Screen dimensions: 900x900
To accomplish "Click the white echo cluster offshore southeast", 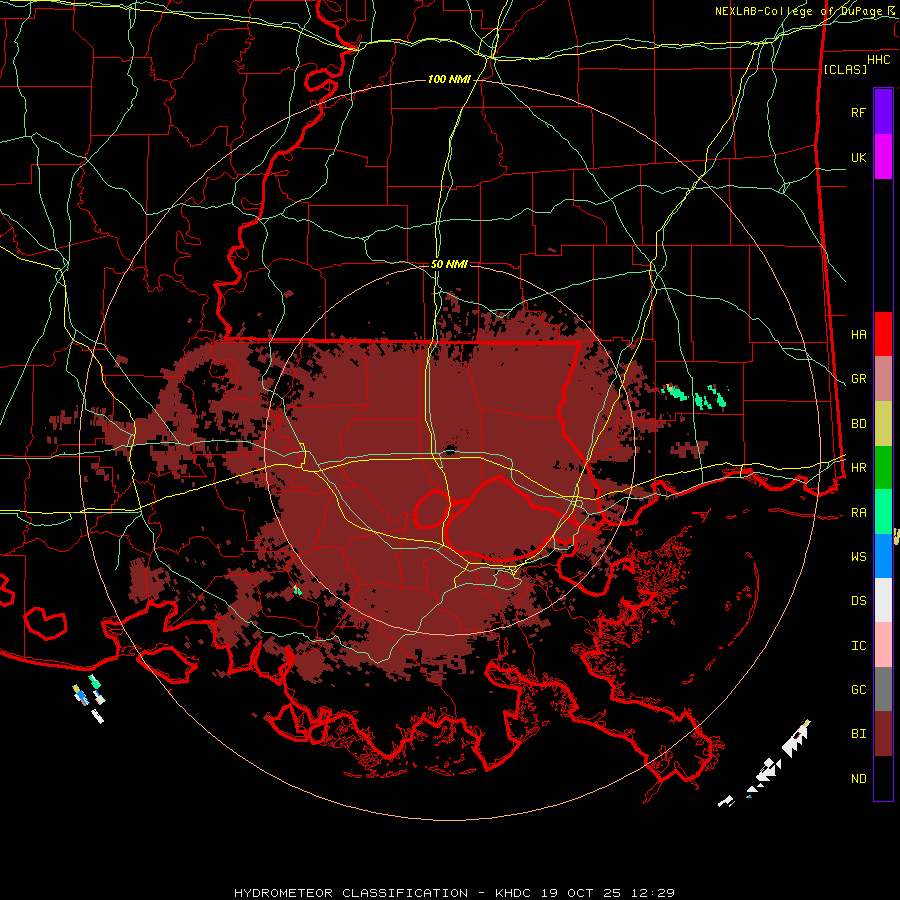I will click(766, 763).
